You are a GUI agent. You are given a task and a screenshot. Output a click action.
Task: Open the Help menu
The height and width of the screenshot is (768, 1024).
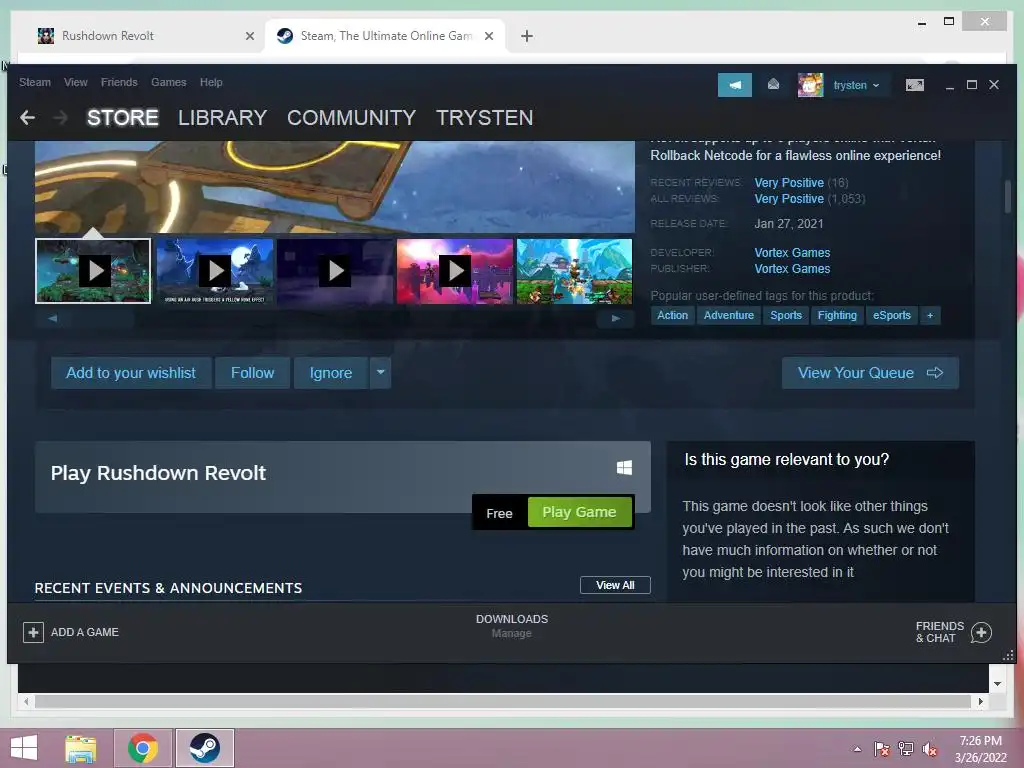coord(211,82)
